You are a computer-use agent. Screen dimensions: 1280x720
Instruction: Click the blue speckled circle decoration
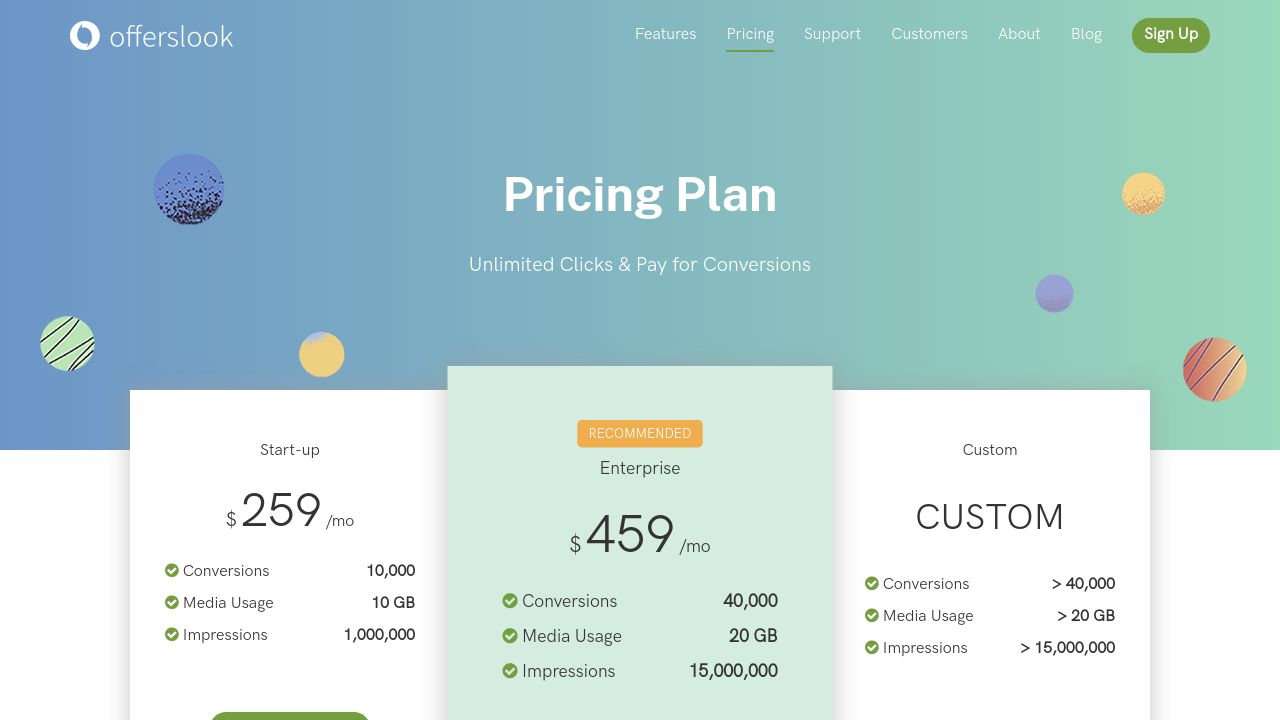click(189, 189)
